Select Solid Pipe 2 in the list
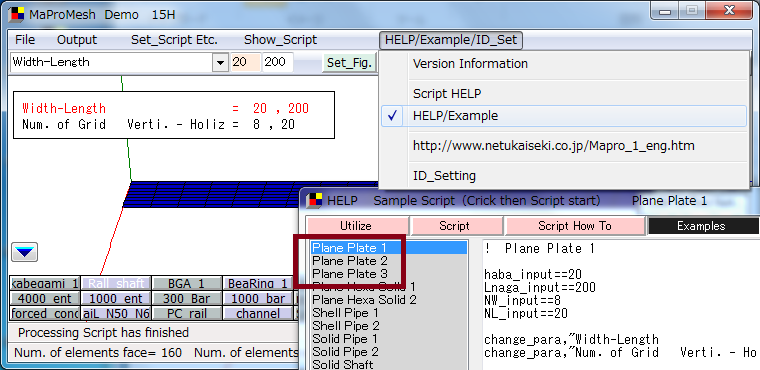This screenshot has height=370, width=760. tap(345, 352)
